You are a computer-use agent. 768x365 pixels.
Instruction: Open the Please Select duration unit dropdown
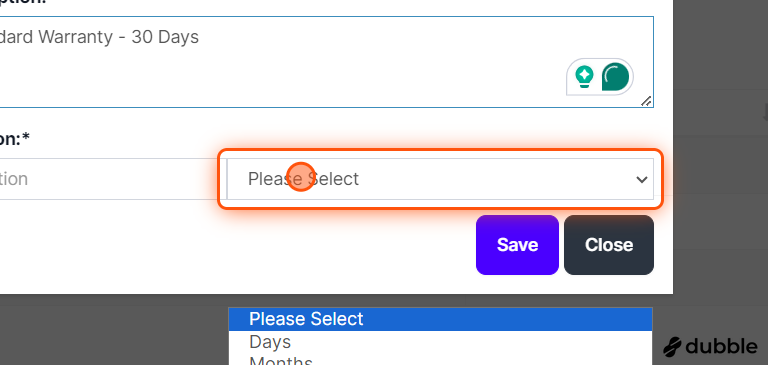pos(440,179)
